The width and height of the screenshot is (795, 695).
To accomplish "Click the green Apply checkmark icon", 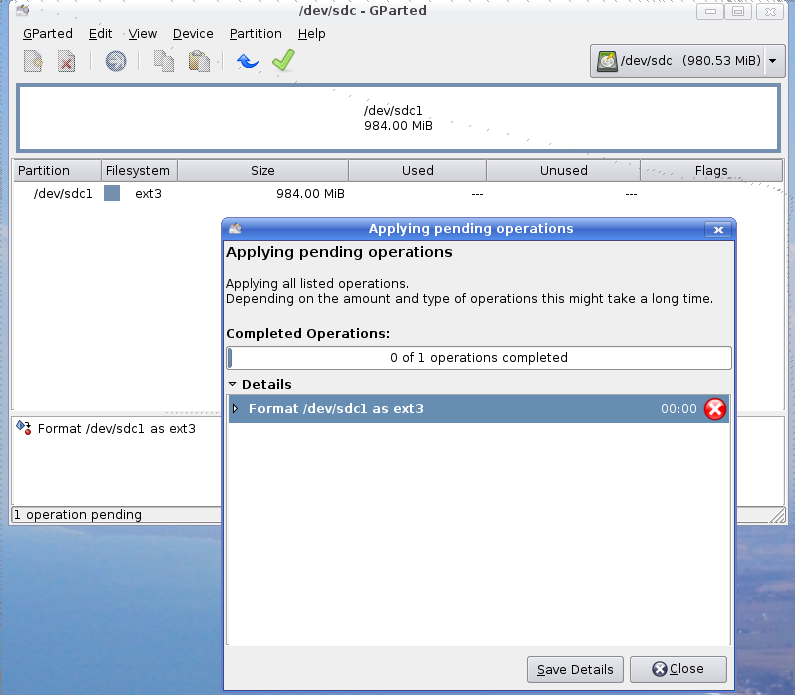I will [283, 62].
